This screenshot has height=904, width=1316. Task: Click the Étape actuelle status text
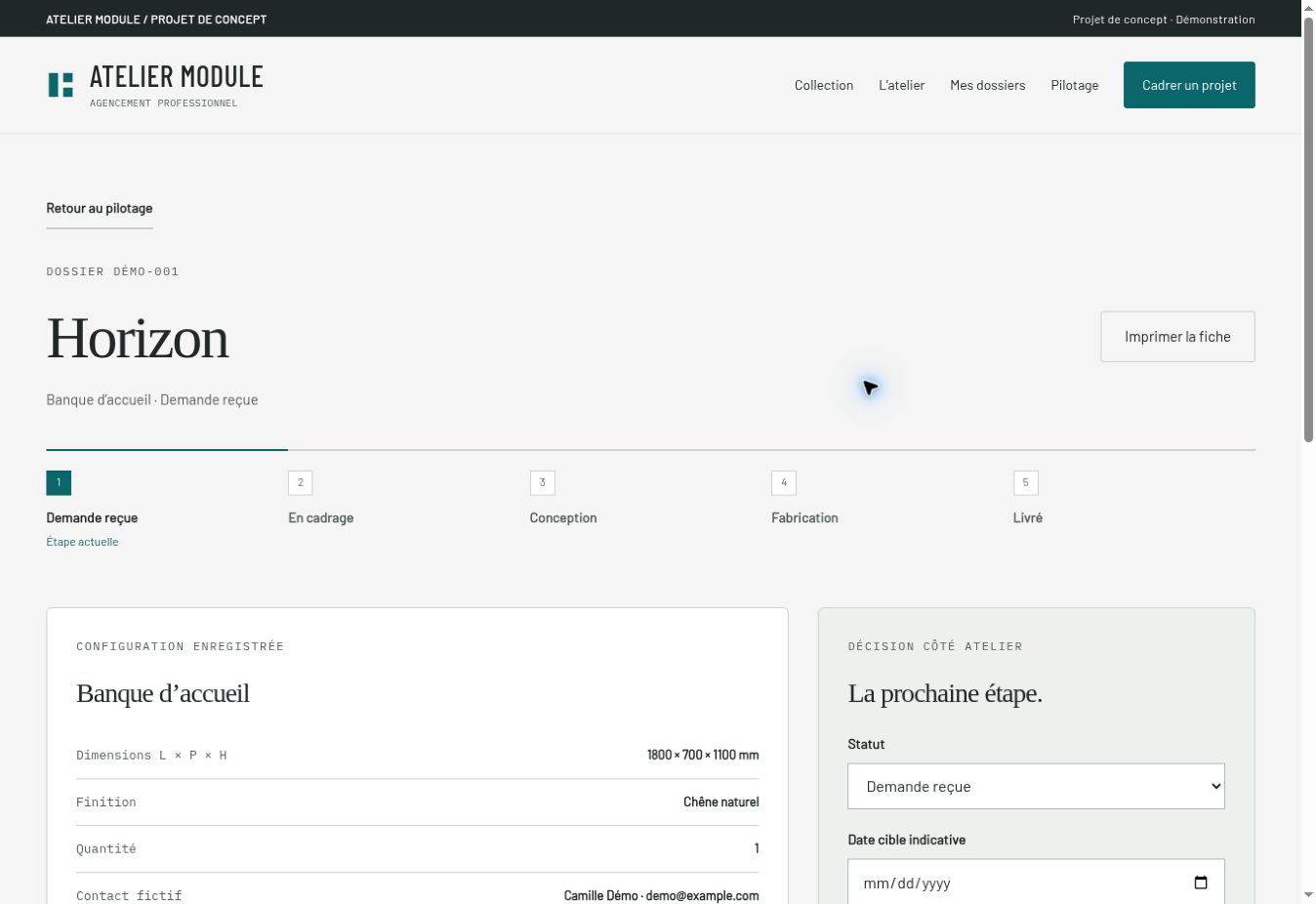(x=82, y=542)
